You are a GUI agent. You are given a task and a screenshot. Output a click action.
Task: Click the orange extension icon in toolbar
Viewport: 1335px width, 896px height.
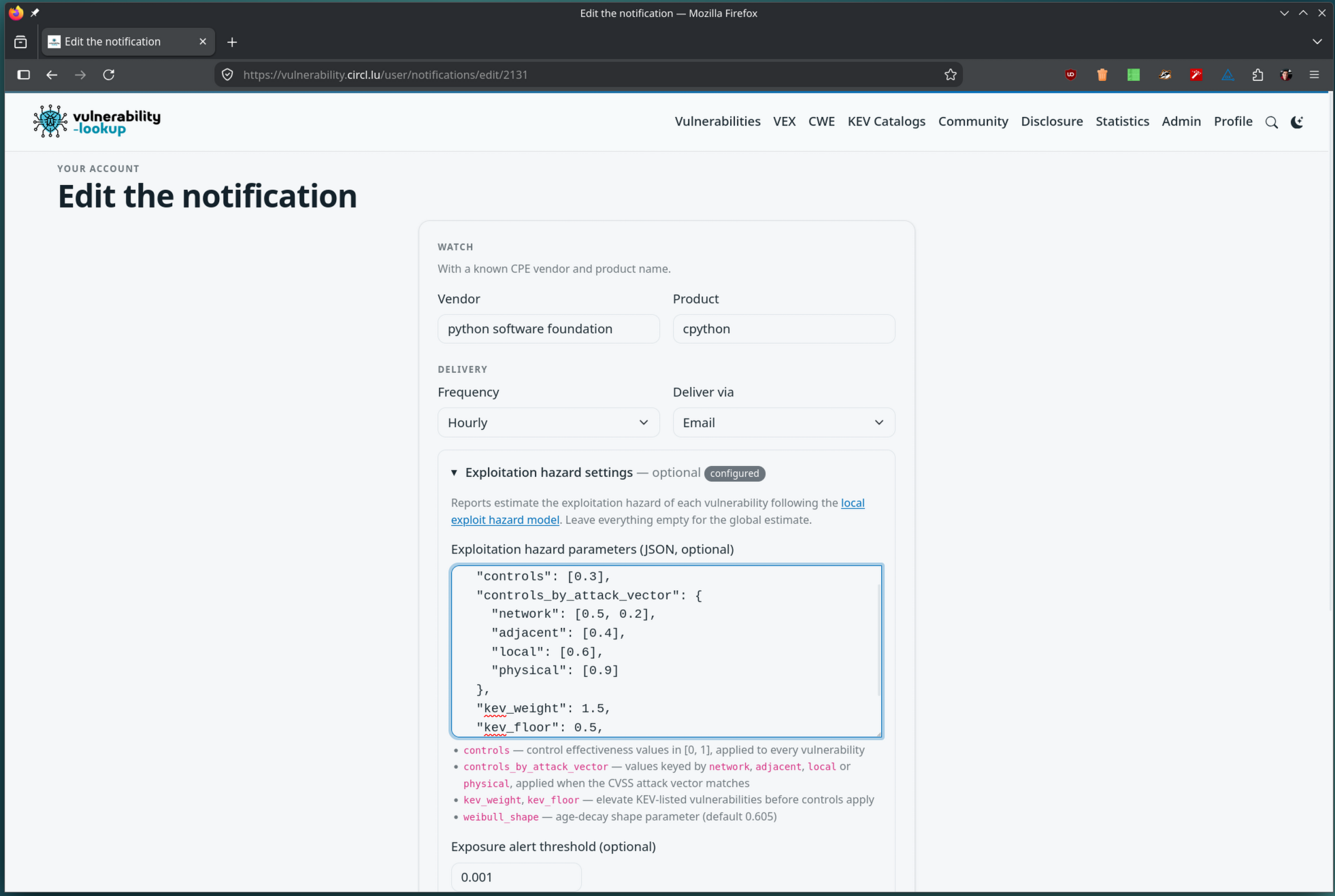[x=1102, y=75]
